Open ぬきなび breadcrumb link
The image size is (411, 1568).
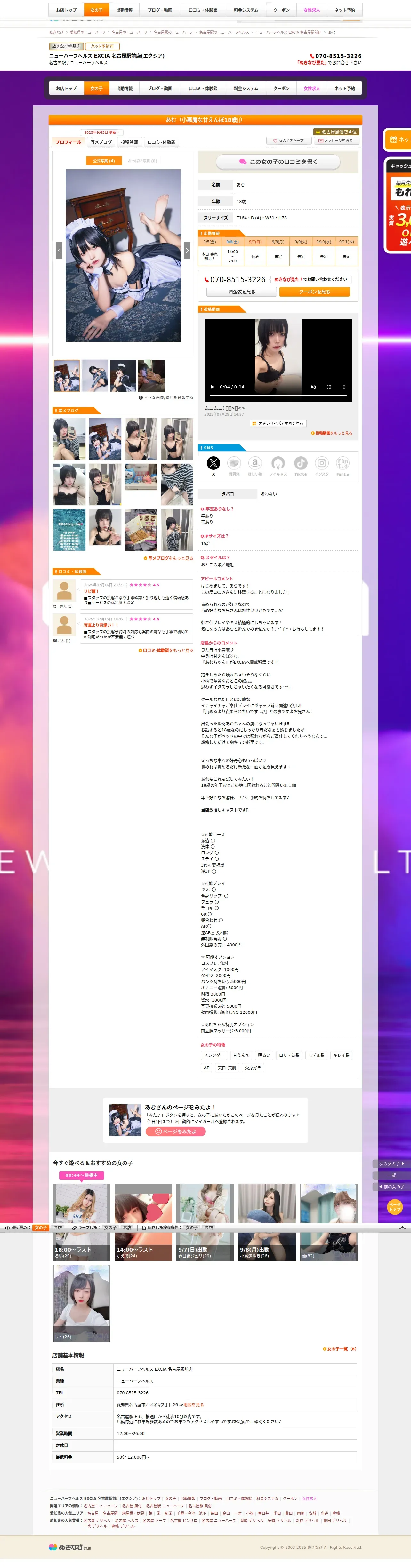(56, 32)
